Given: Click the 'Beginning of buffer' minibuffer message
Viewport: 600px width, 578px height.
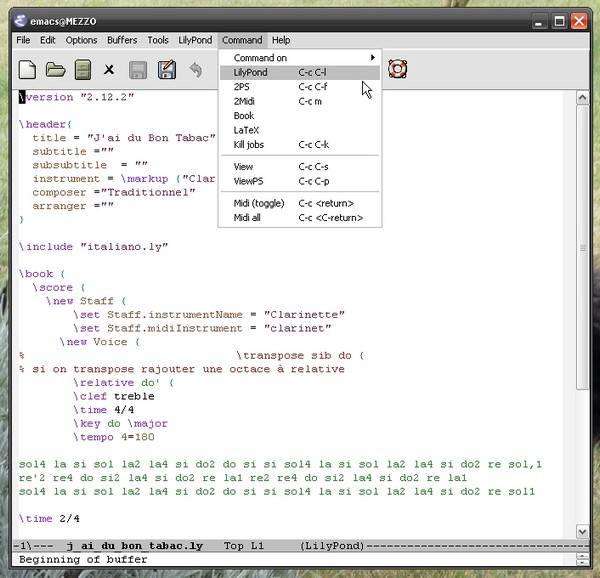Looking at the screenshot, I should tap(83, 560).
